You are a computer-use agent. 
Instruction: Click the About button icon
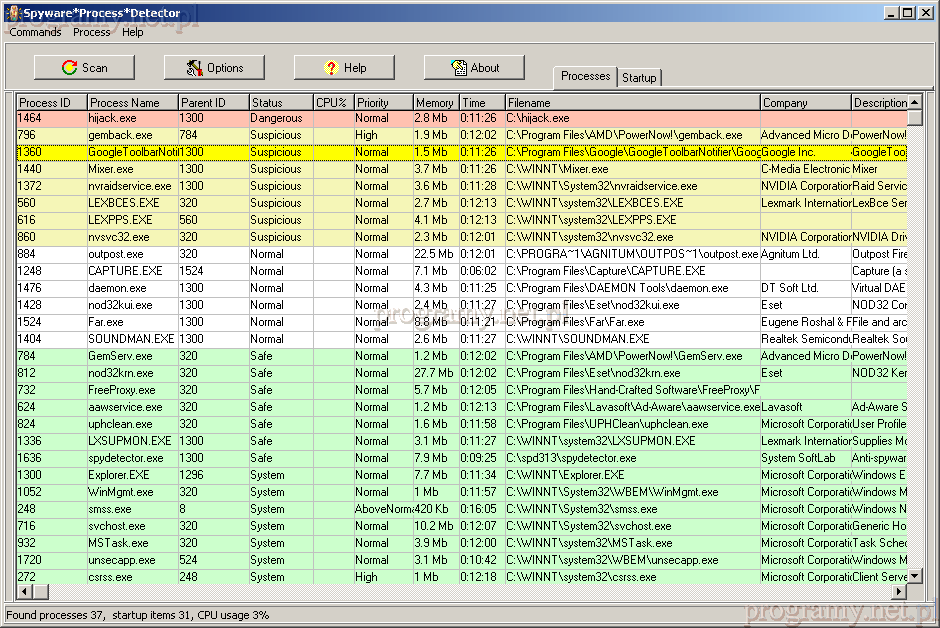pos(459,68)
